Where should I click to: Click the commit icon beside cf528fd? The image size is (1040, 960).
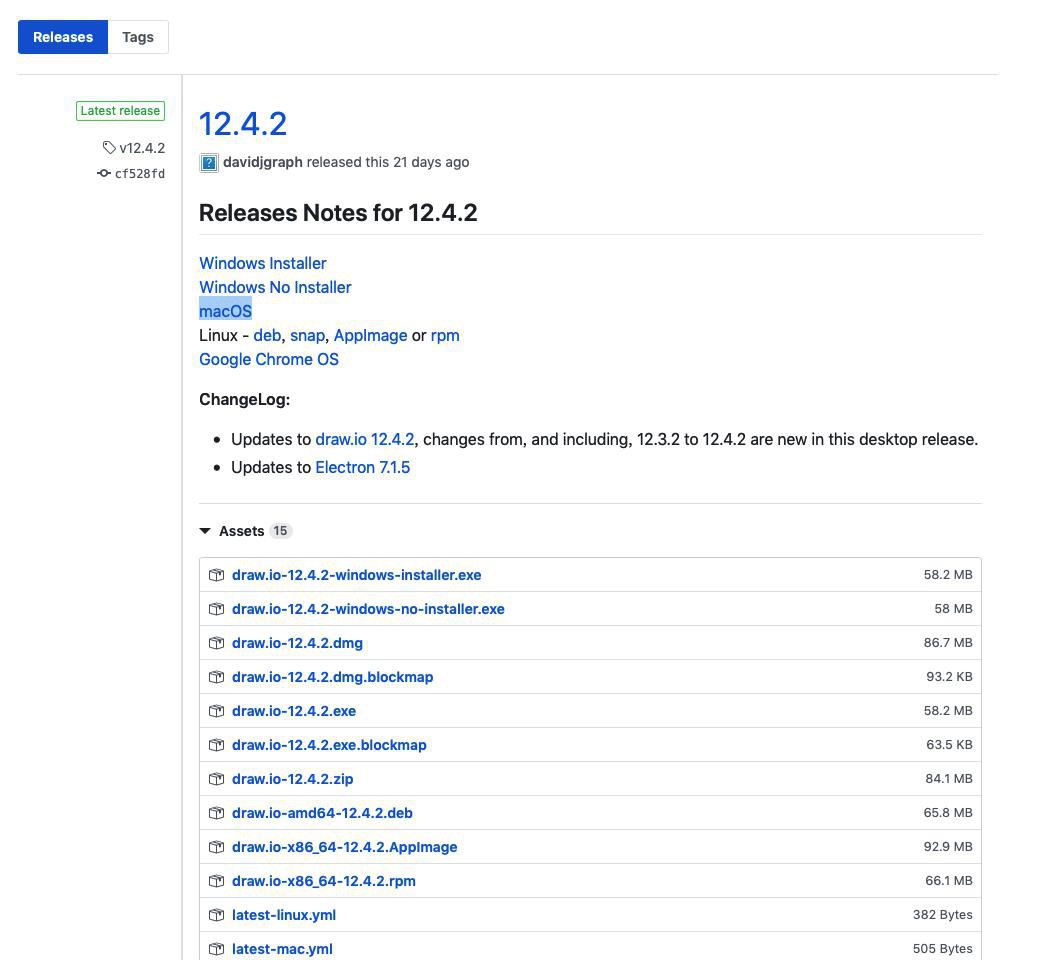pos(103,173)
